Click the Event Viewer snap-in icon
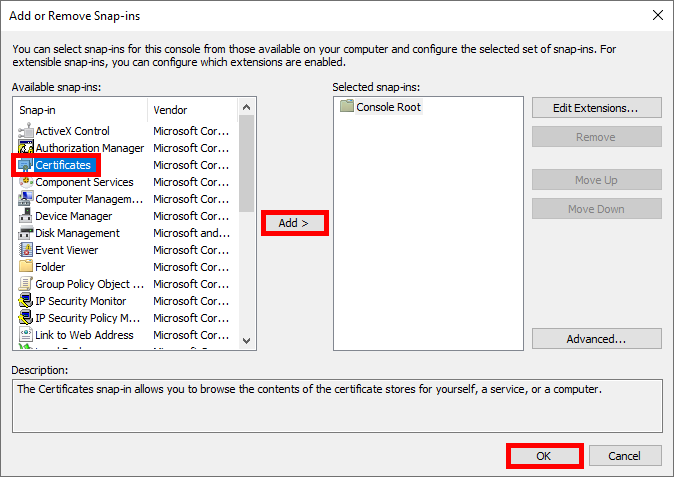The image size is (674, 477). (x=26, y=250)
